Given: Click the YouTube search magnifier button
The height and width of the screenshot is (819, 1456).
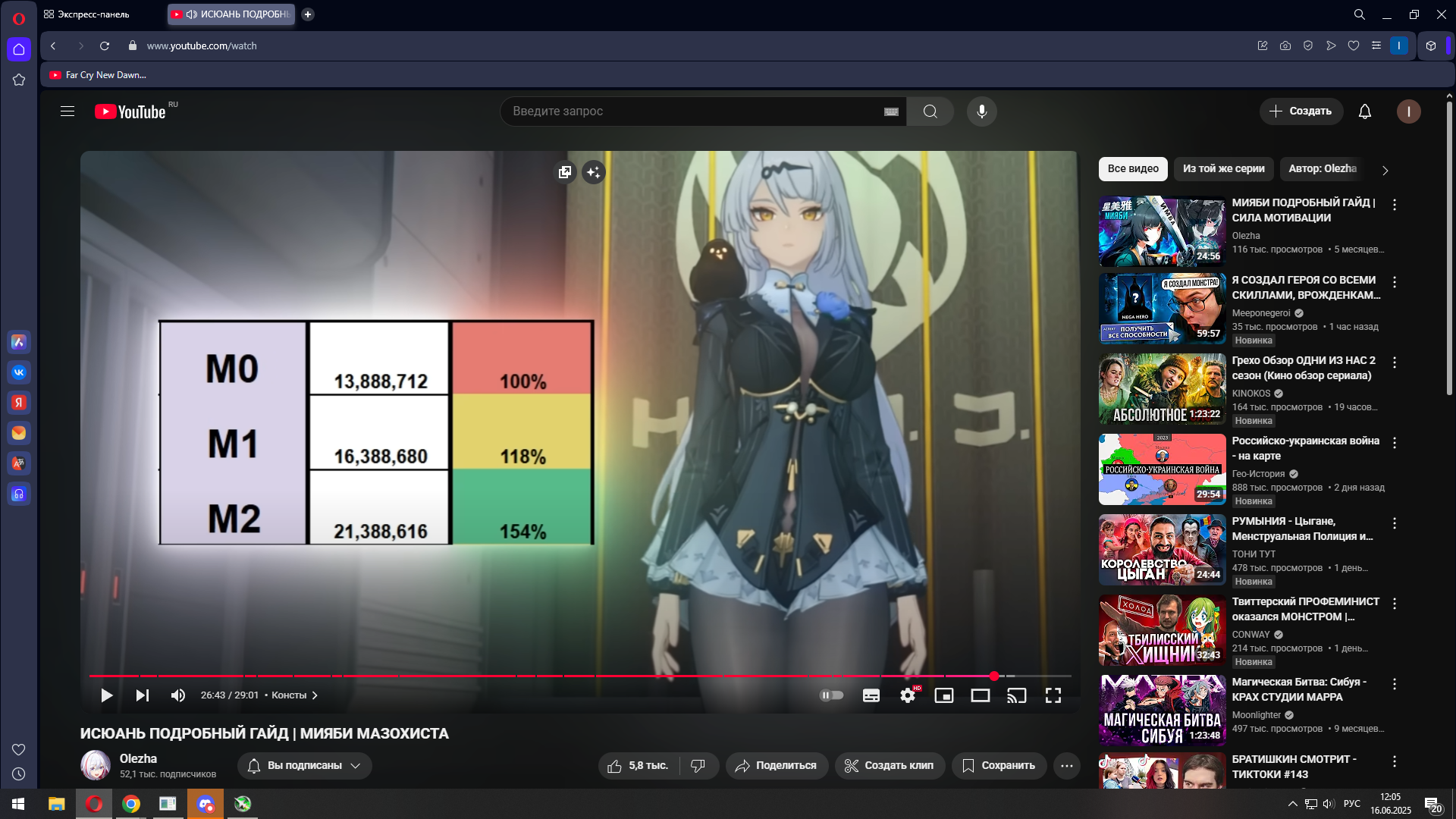Looking at the screenshot, I should (930, 111).
